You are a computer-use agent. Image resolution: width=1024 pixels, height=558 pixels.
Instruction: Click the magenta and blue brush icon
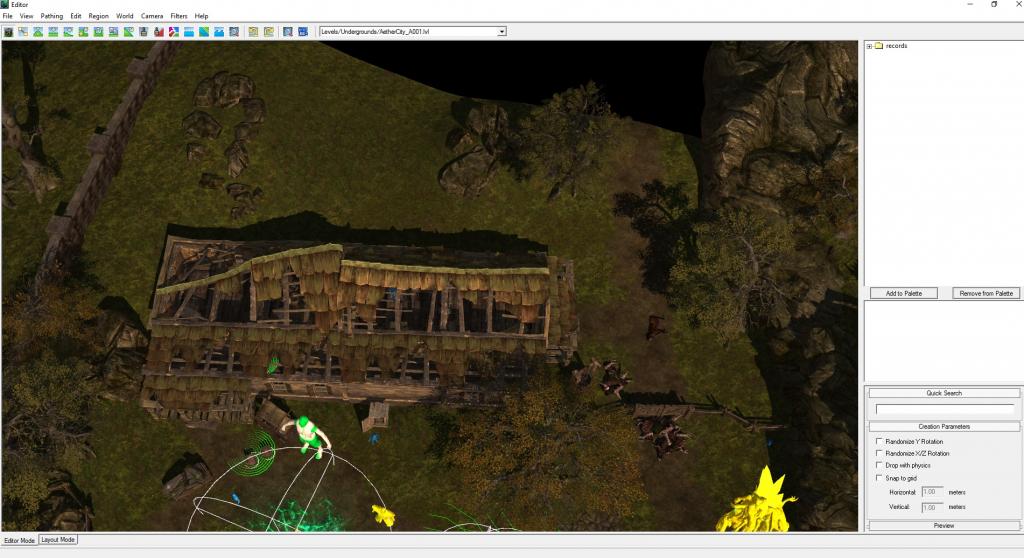point(174,31)
